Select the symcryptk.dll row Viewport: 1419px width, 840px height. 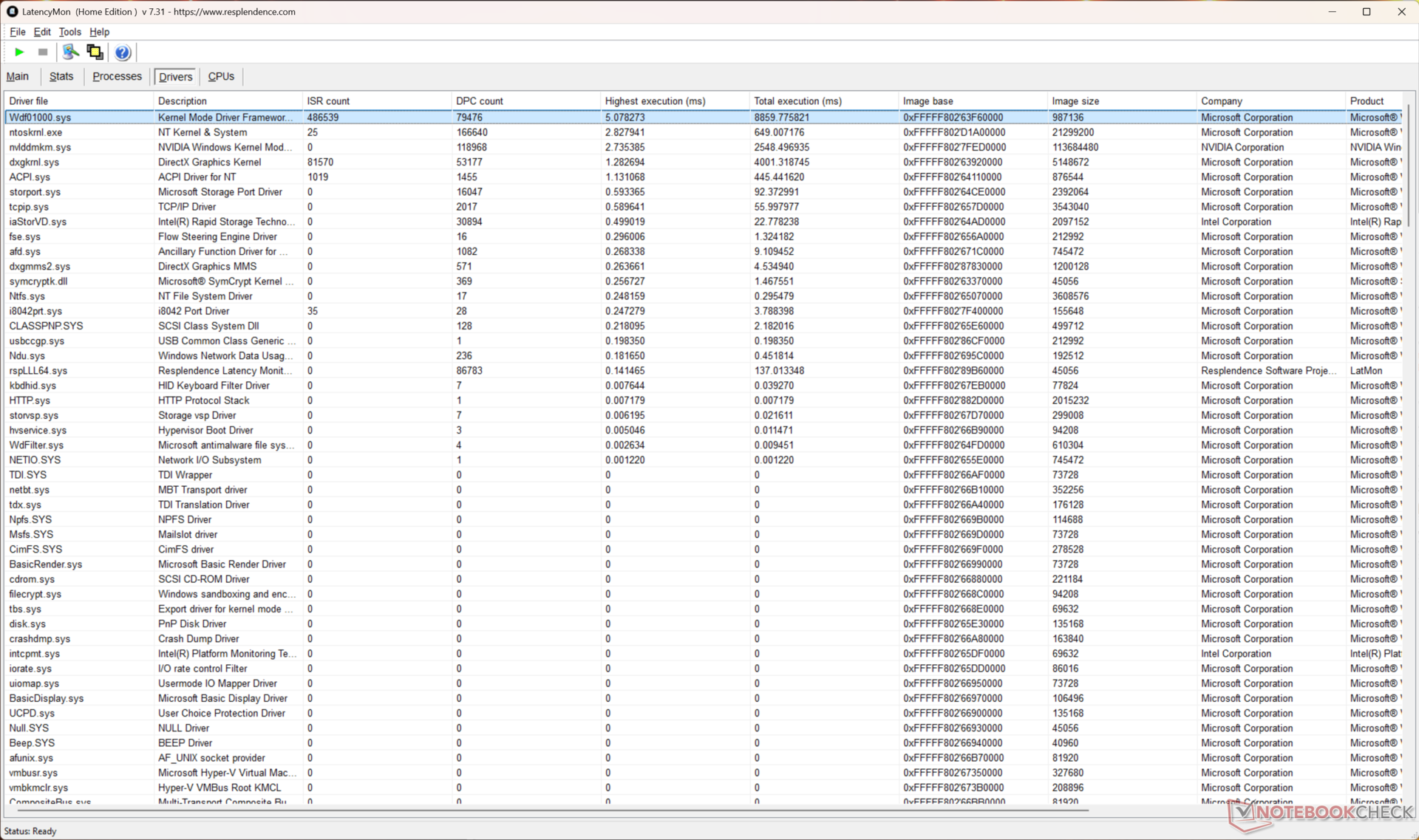tap(704, 281)
